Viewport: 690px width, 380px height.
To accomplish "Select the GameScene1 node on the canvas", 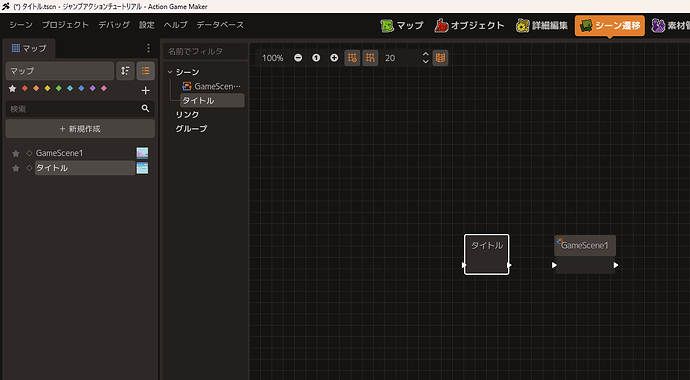I will pos(585,254).
